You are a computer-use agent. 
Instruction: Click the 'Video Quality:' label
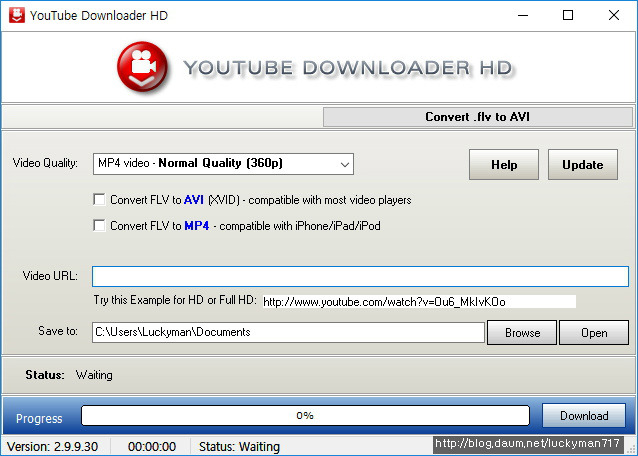coord(45,163)
